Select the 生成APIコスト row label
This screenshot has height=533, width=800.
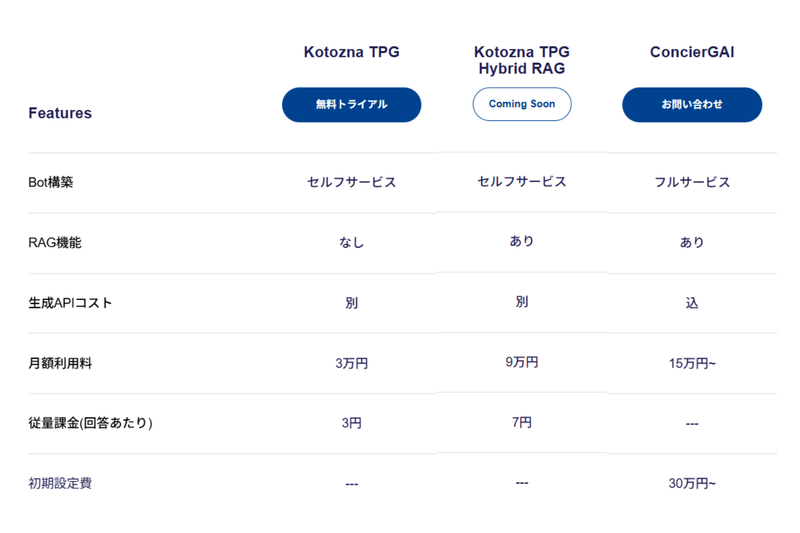click(x=70, y=303)
